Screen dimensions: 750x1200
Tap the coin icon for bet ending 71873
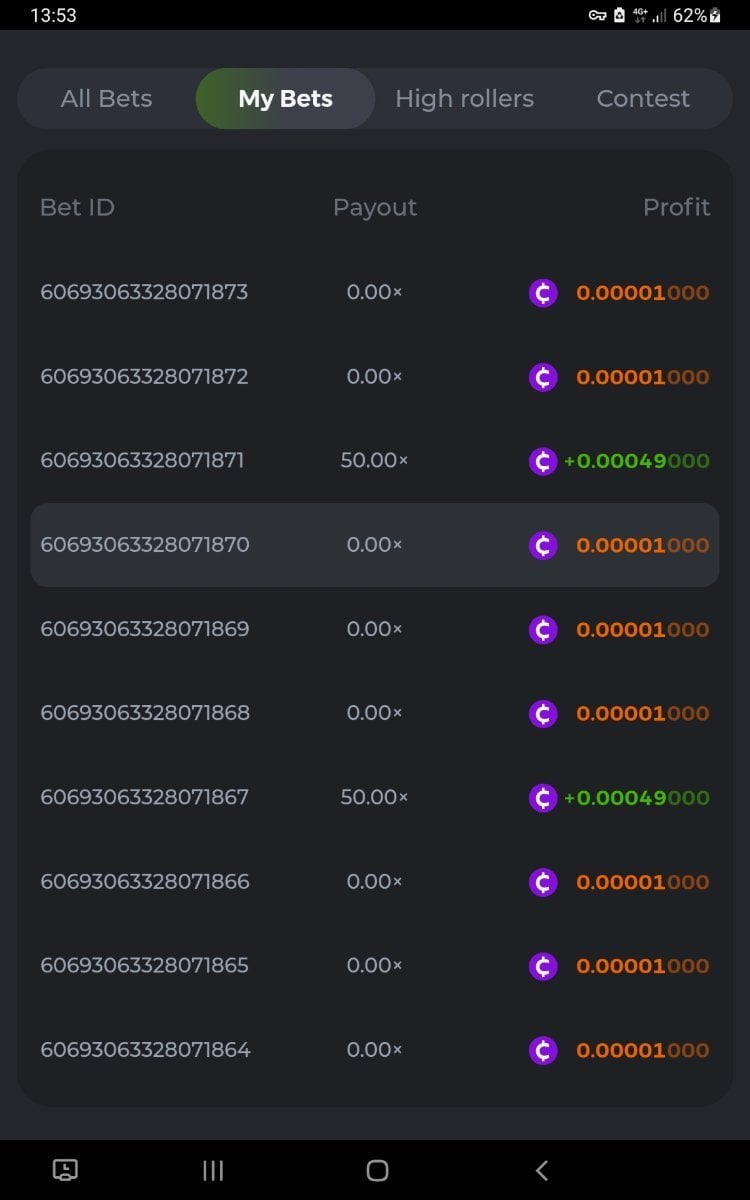543,293
